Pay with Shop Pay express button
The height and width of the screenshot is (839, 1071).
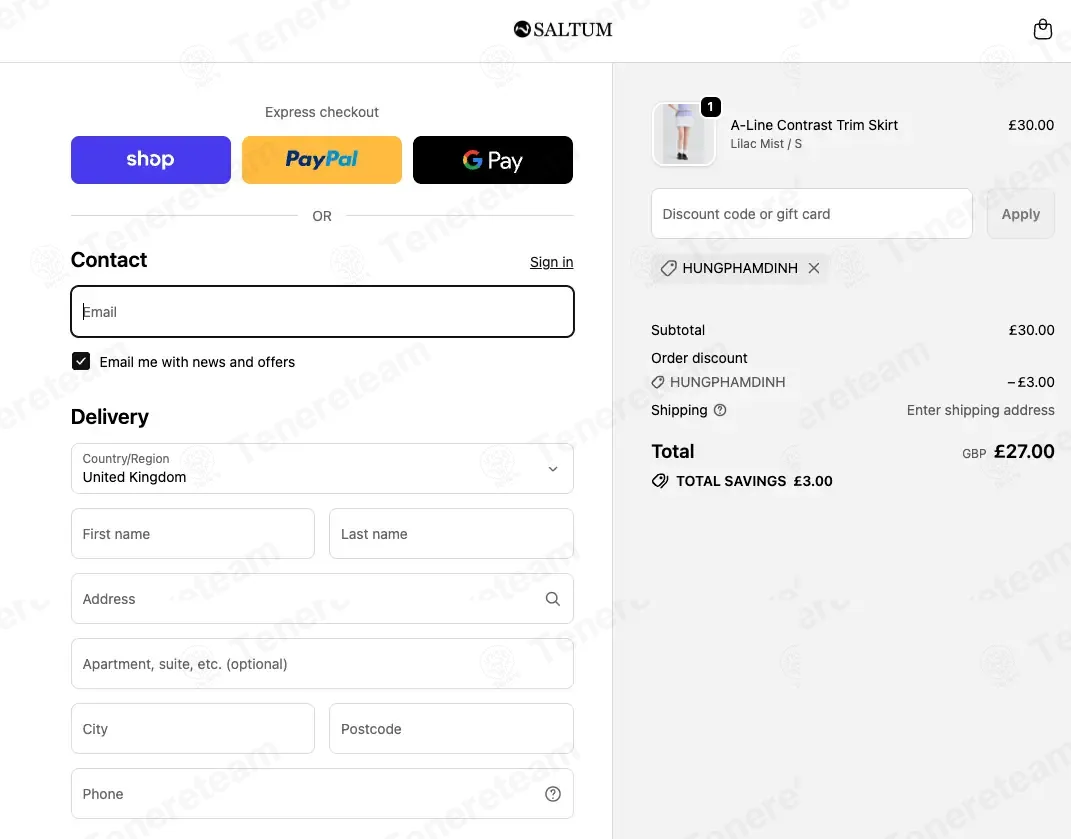click(x=151, y=160)
